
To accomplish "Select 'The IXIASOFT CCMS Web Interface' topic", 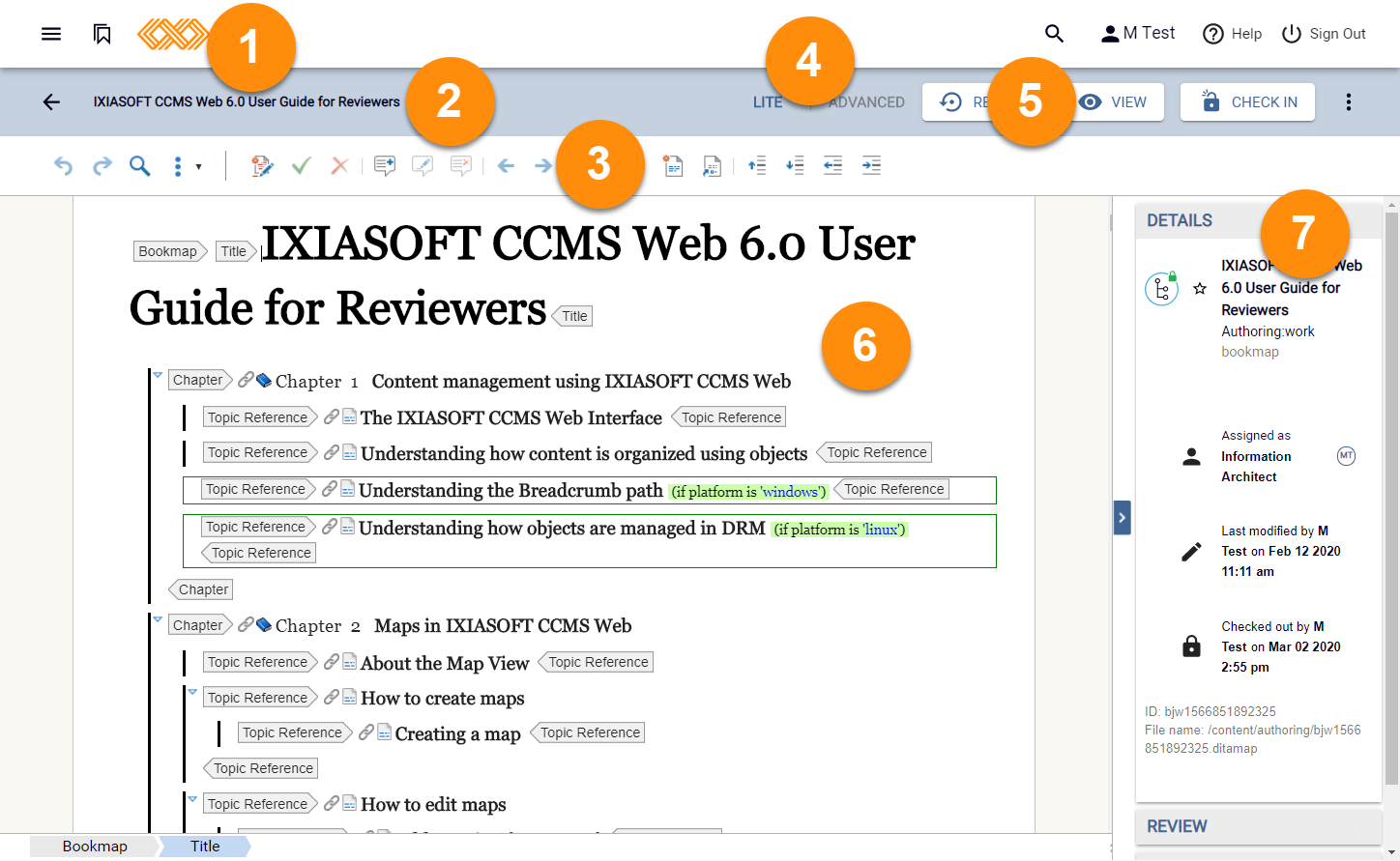I will pos(510,417).
